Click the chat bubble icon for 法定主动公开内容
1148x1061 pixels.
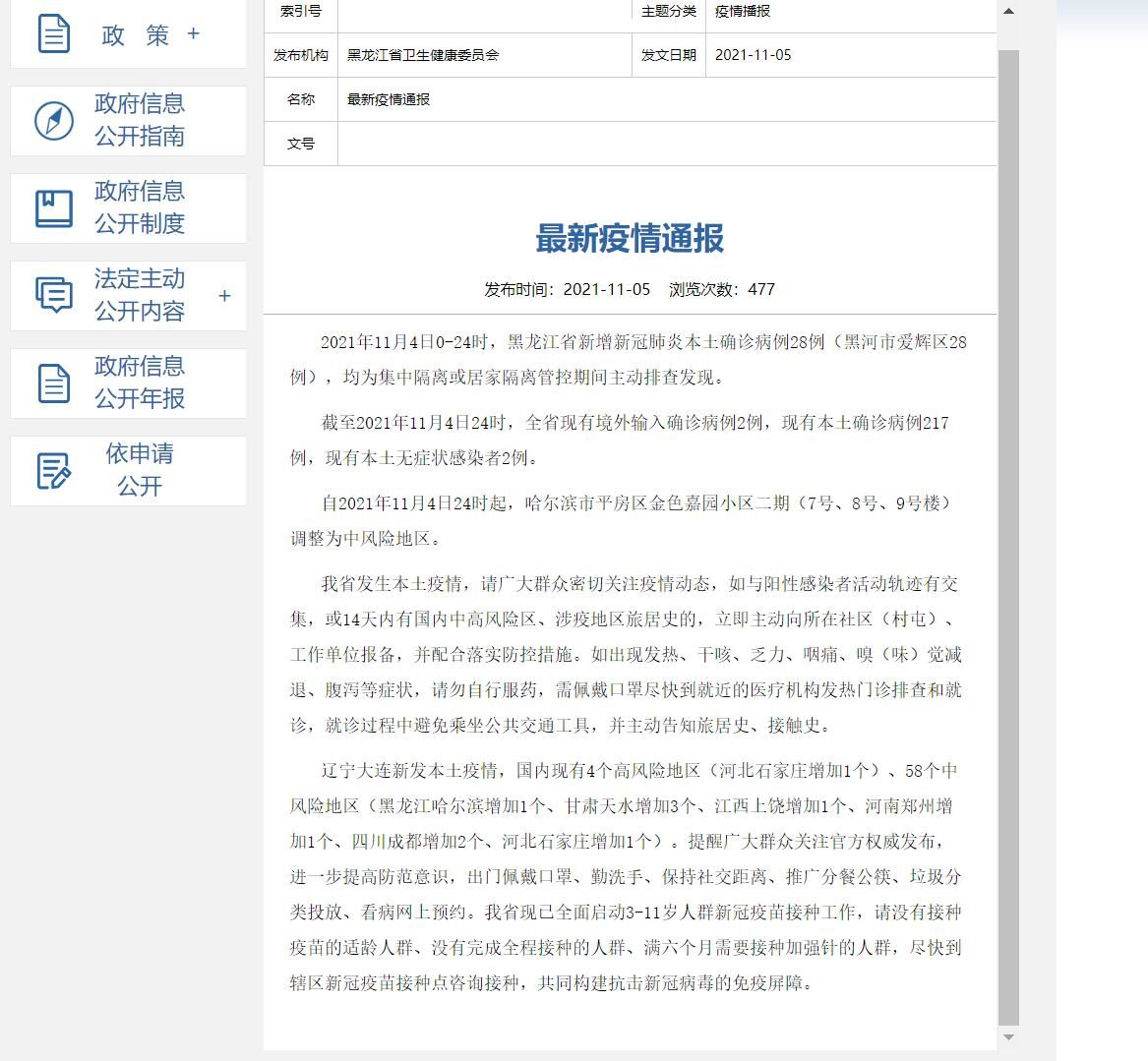[x=54, y=295]
